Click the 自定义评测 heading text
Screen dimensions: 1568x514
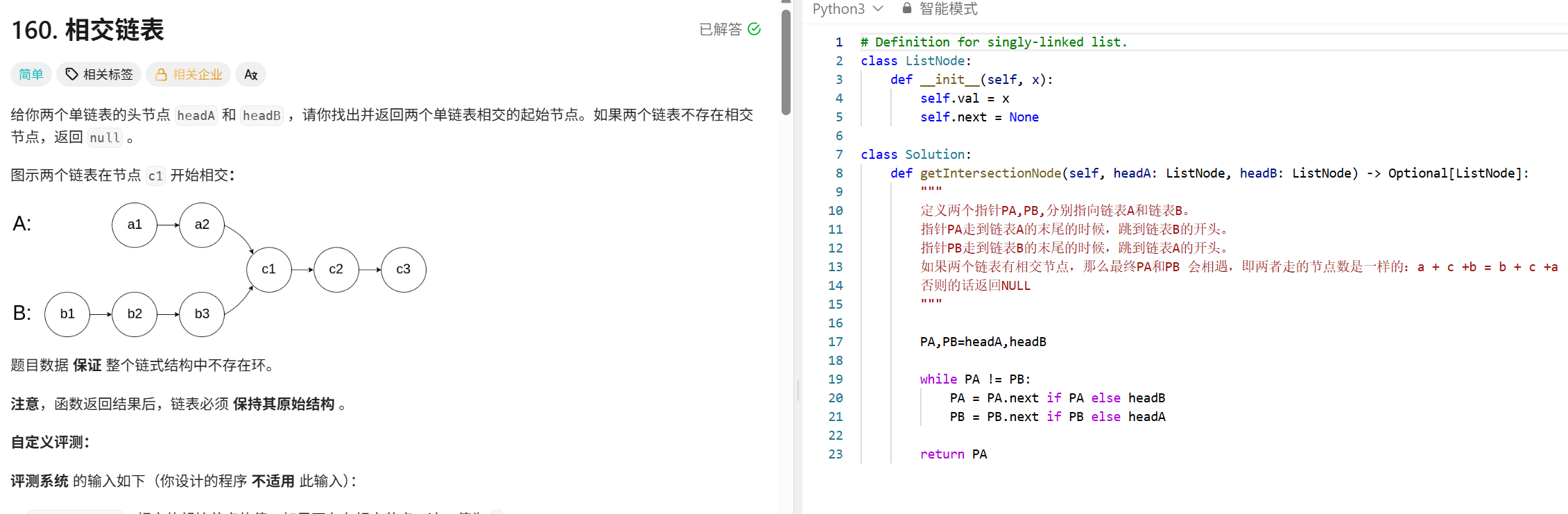[x=50, y=443]
